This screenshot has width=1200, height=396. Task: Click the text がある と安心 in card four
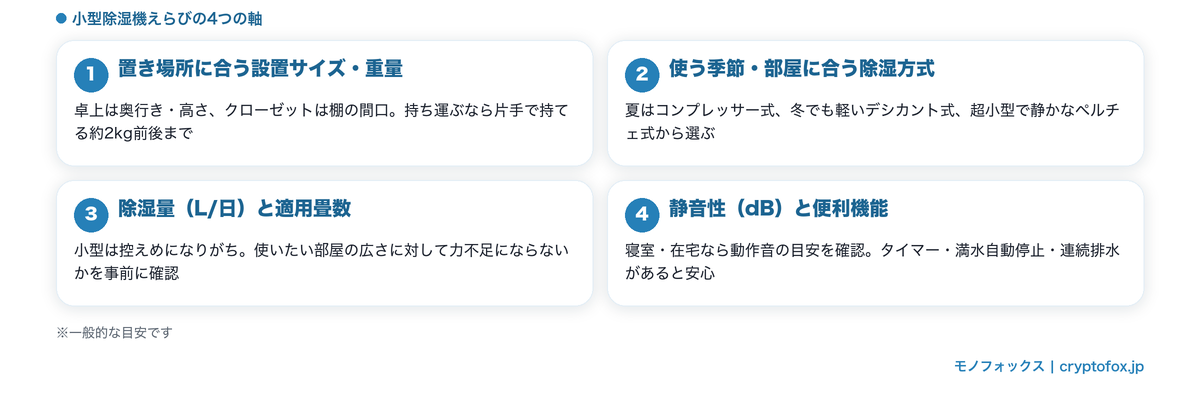pyautogui.click(x=670, y=272)
